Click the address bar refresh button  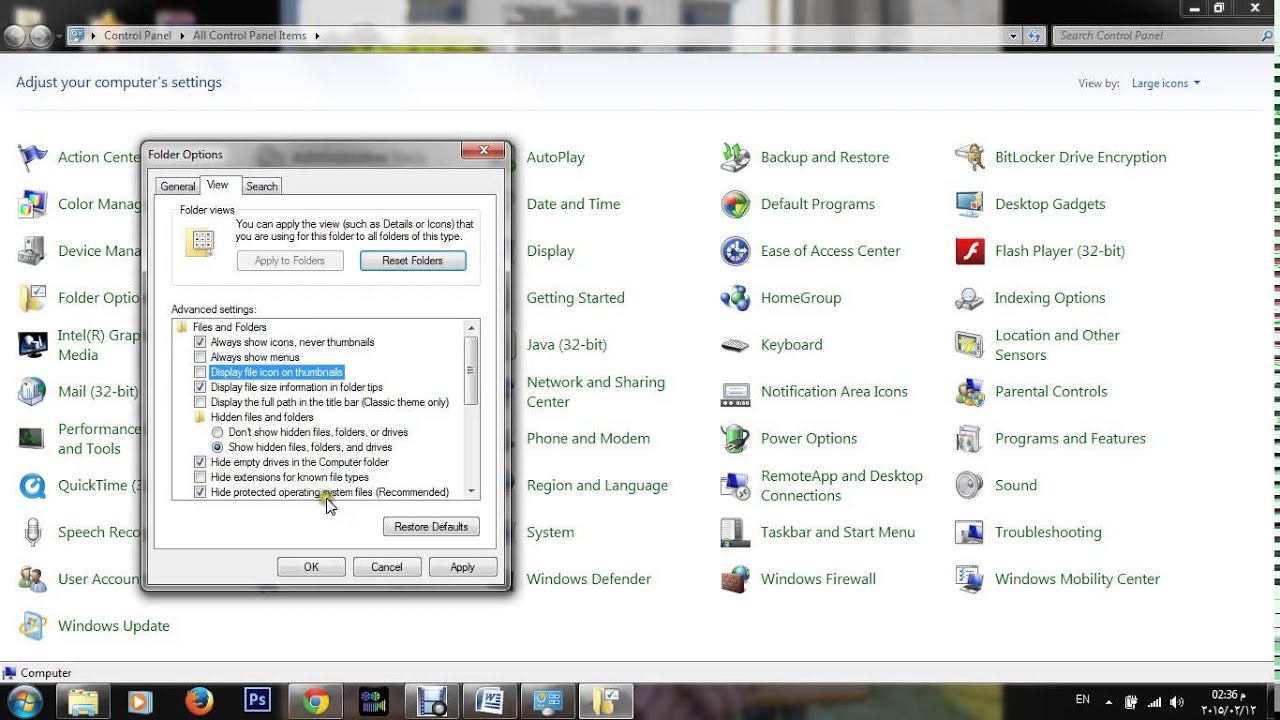coord(1035,35)
